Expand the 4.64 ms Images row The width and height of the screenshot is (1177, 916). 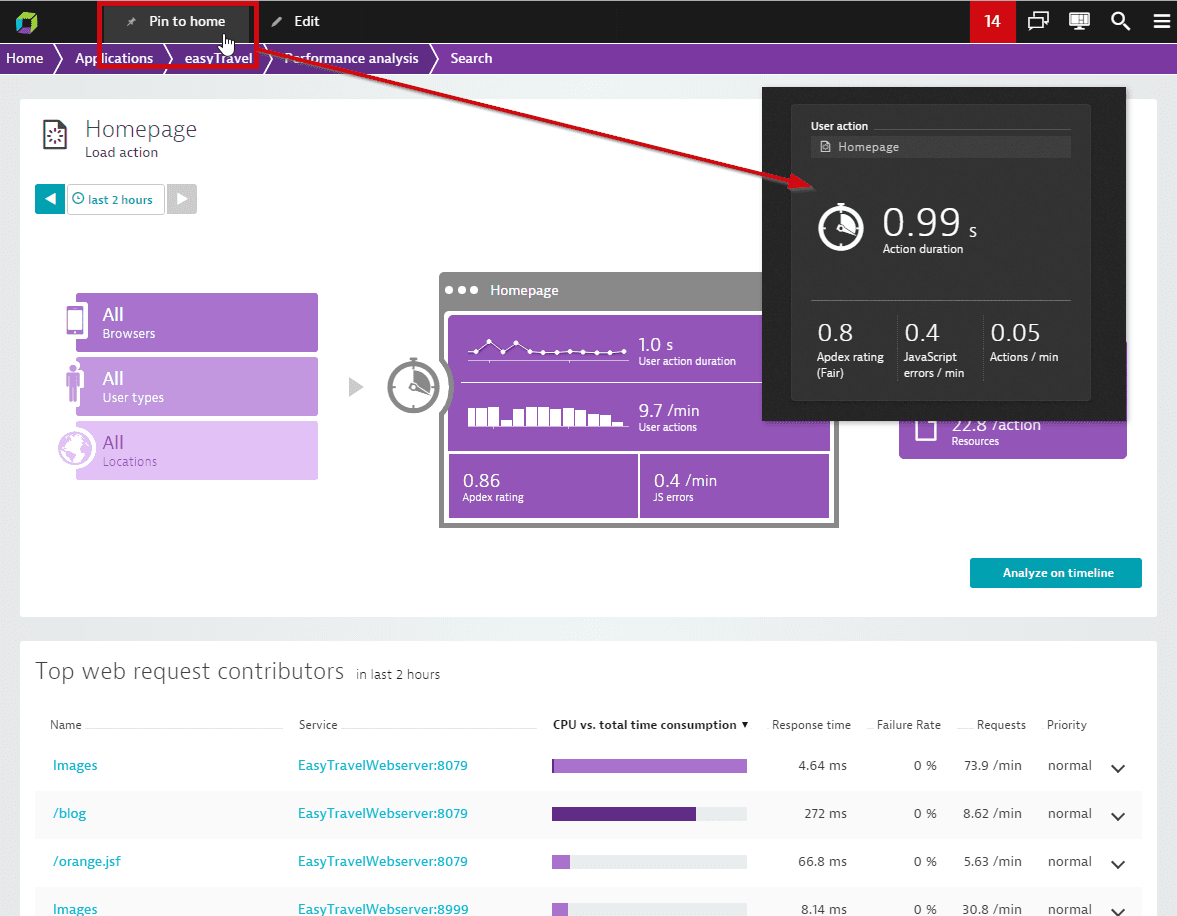[x=1118, y=768]
